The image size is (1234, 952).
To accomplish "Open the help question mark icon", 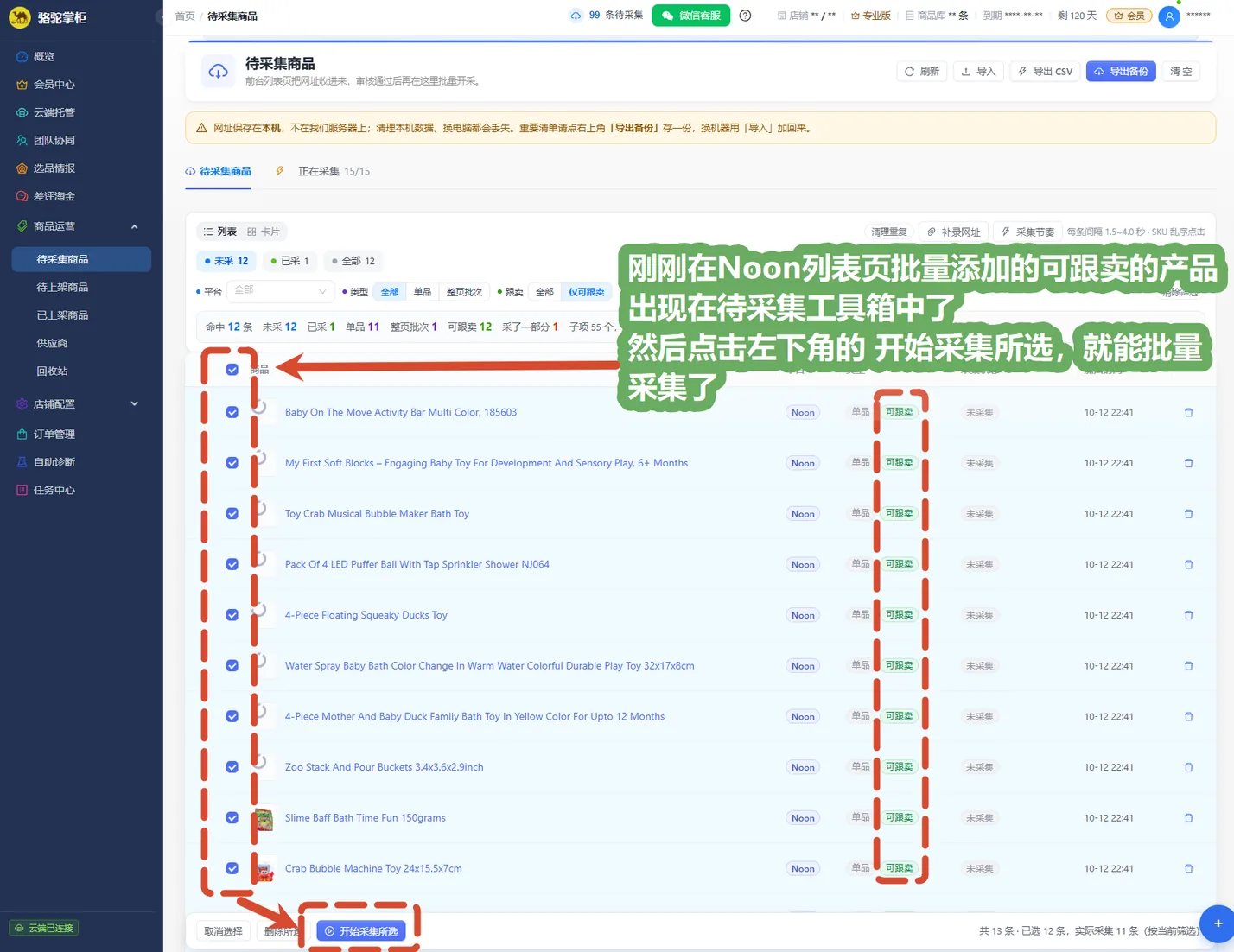I will [745, 16].
